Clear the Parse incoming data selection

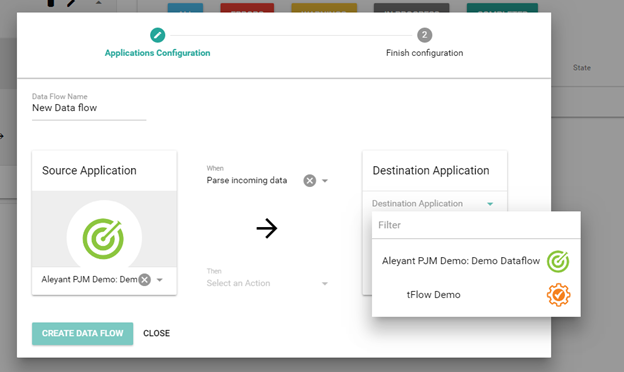(x=310, y=181)
